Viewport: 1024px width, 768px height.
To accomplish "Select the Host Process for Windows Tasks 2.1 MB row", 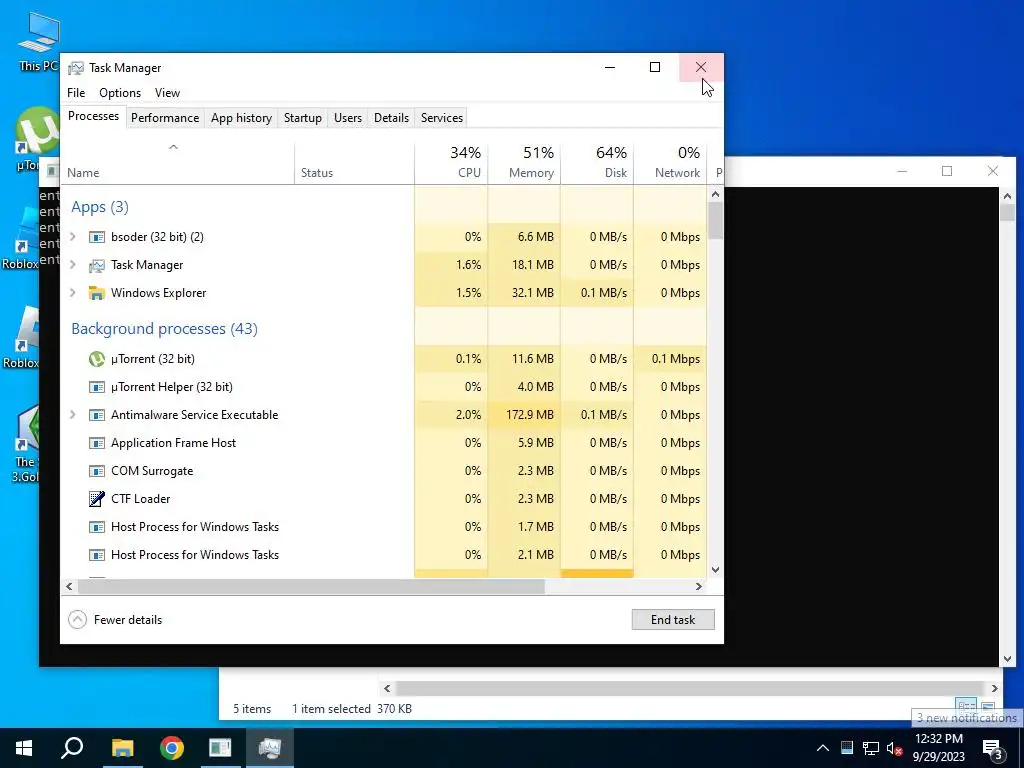I will (383, 555).
